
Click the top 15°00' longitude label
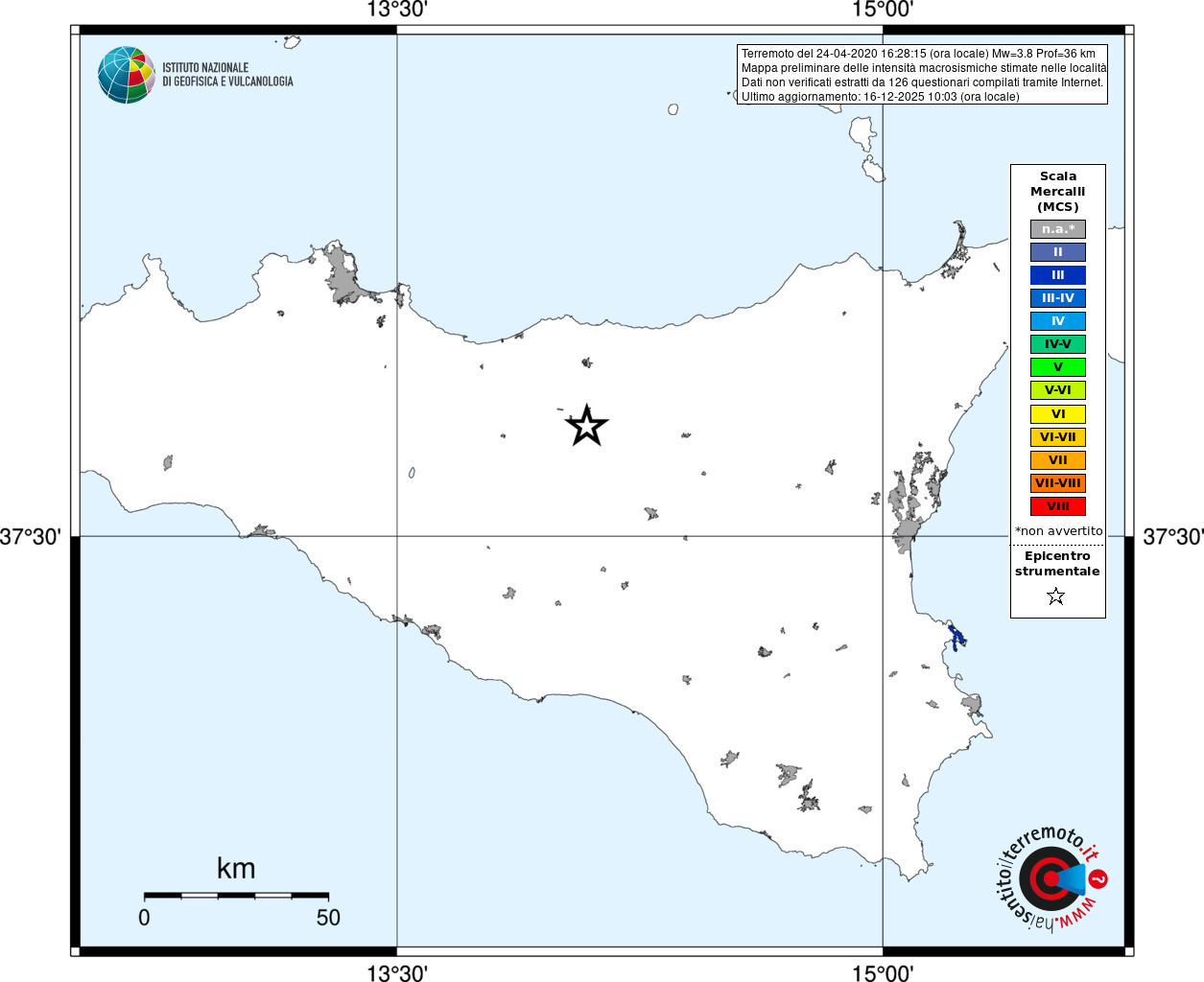[x=883, y=10]
